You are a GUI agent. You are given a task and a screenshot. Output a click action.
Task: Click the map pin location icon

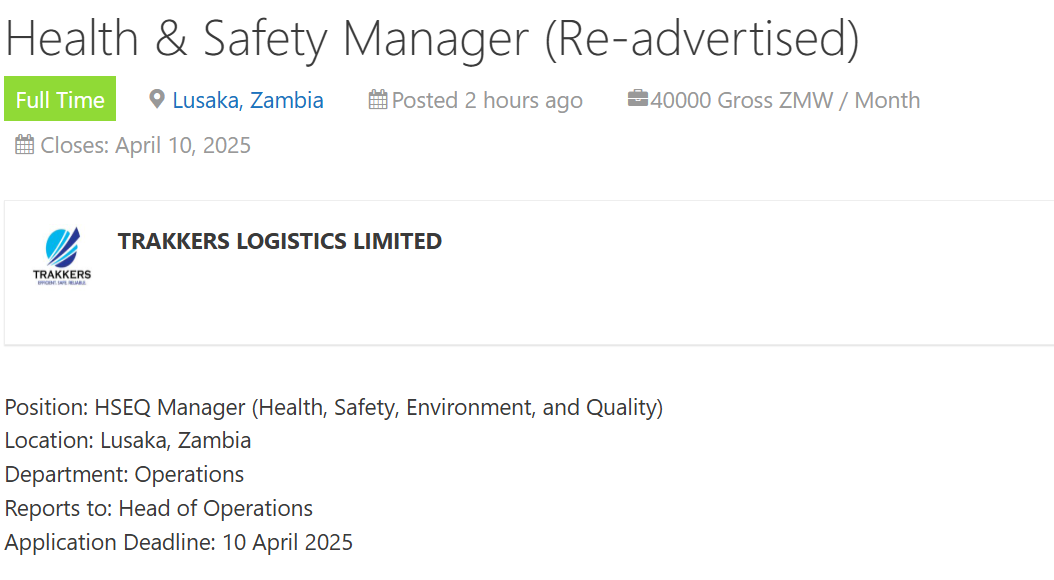(x=157, y=99)
